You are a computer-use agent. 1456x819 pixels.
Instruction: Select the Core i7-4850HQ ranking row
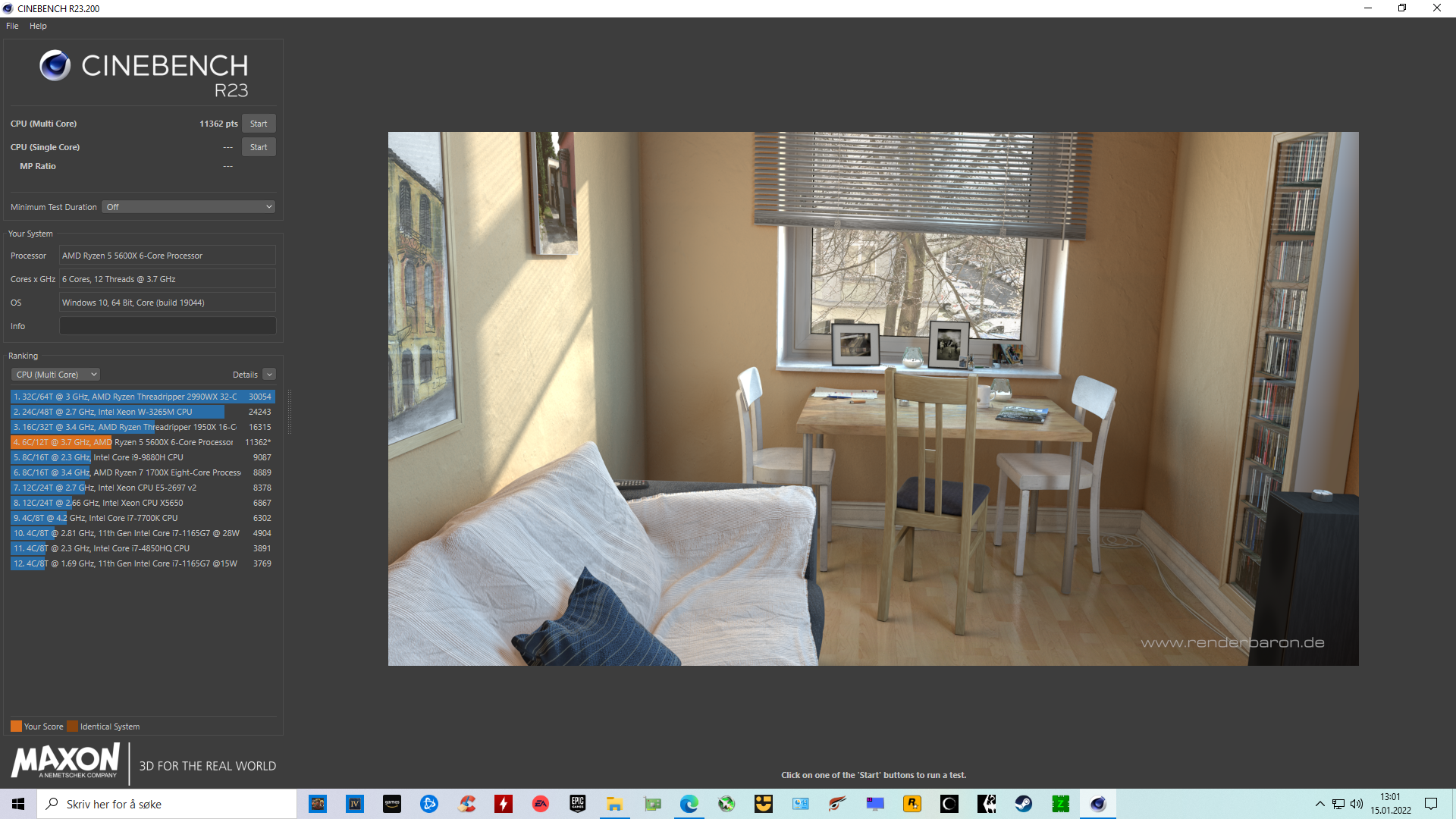pos(143,548)
